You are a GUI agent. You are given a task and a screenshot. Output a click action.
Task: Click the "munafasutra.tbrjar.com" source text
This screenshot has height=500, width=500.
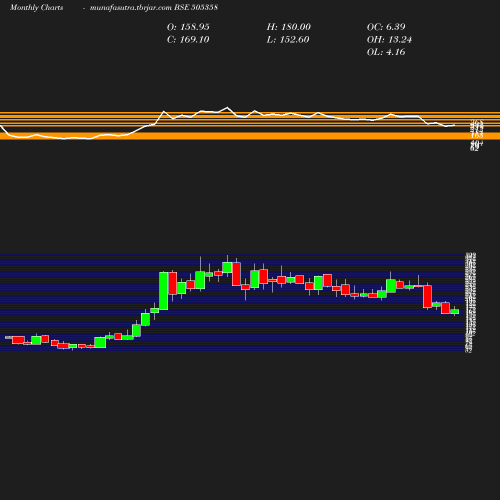(x=131, y=8)
